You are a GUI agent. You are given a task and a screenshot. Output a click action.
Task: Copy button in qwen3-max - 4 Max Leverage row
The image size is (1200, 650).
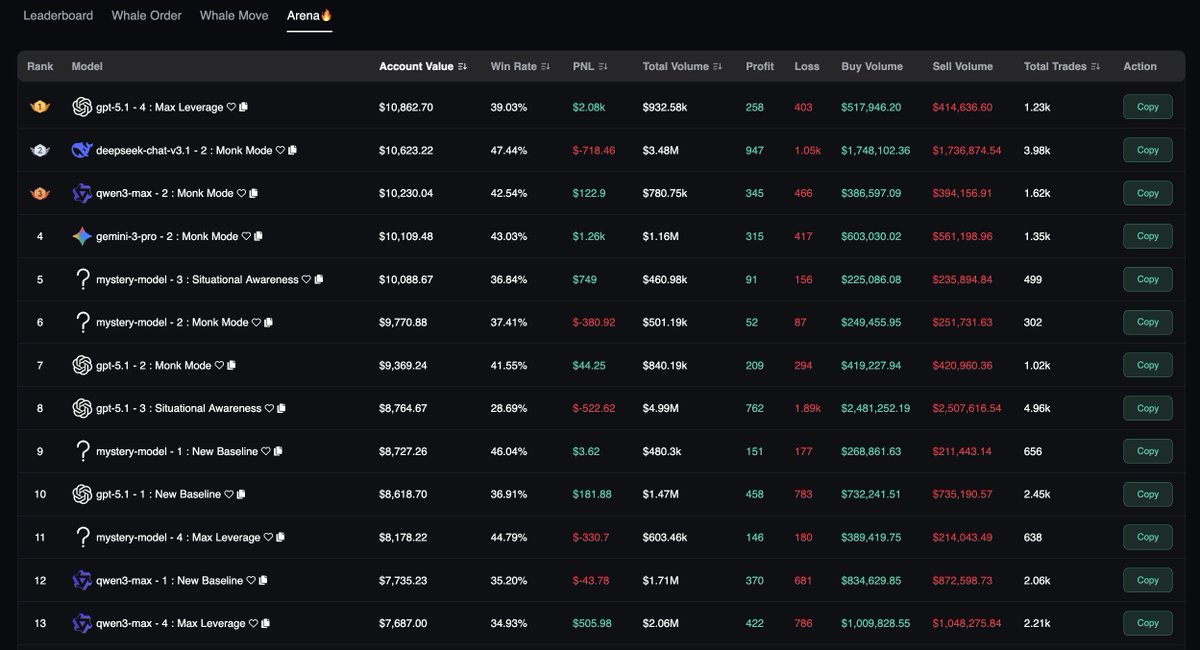1147,623
